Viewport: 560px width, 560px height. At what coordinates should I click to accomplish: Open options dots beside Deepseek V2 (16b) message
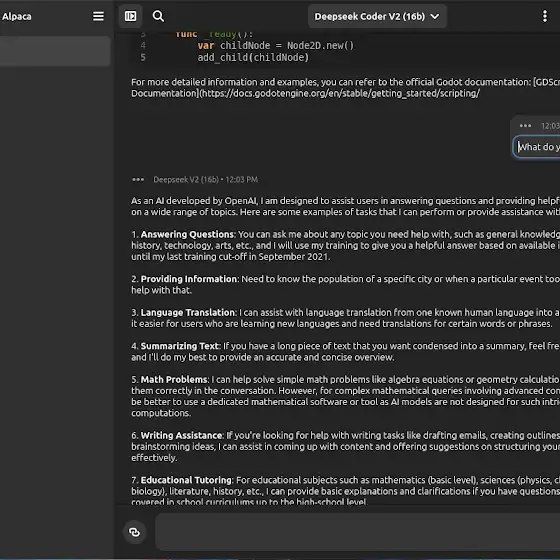[138, 180]
